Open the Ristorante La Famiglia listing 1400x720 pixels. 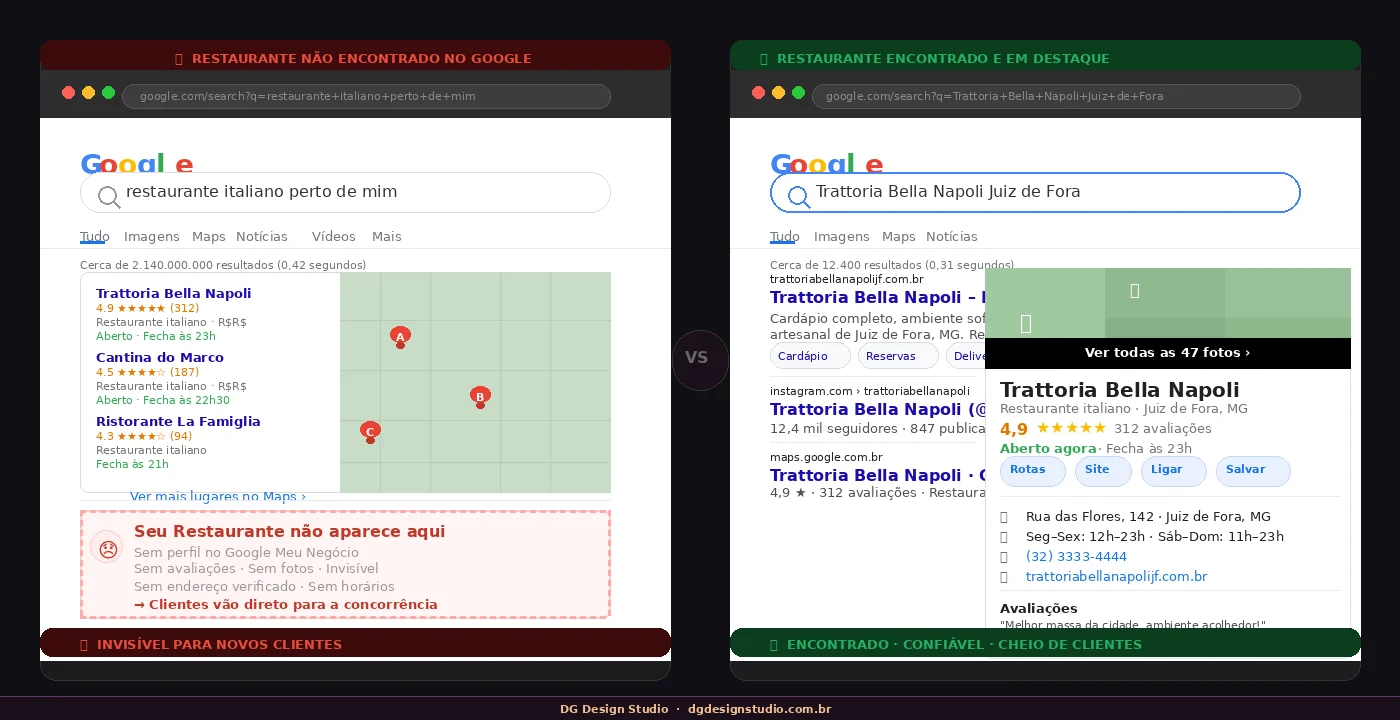click(178, 421)
